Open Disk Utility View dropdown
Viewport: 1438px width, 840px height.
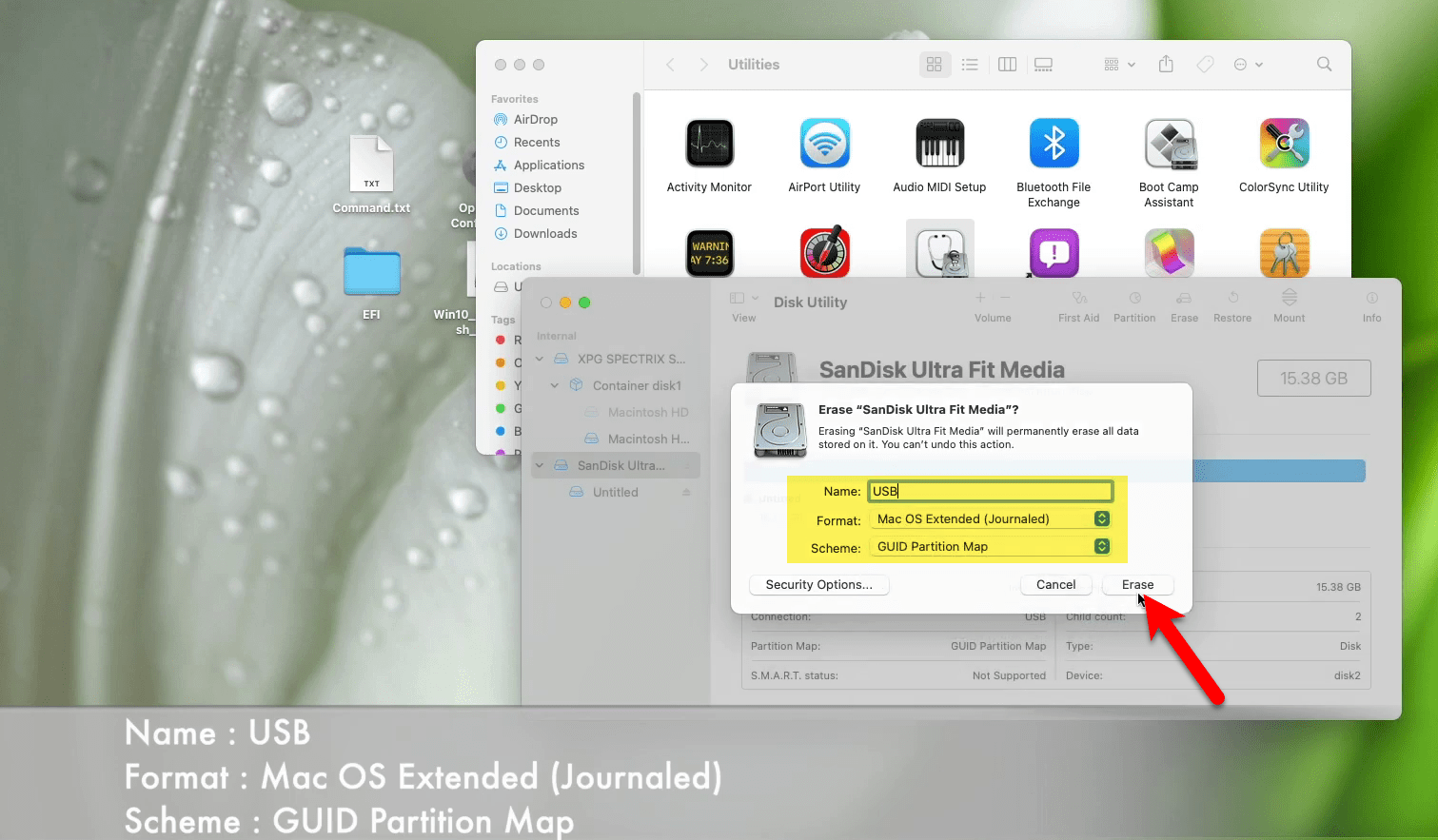(x=744, y=307)
